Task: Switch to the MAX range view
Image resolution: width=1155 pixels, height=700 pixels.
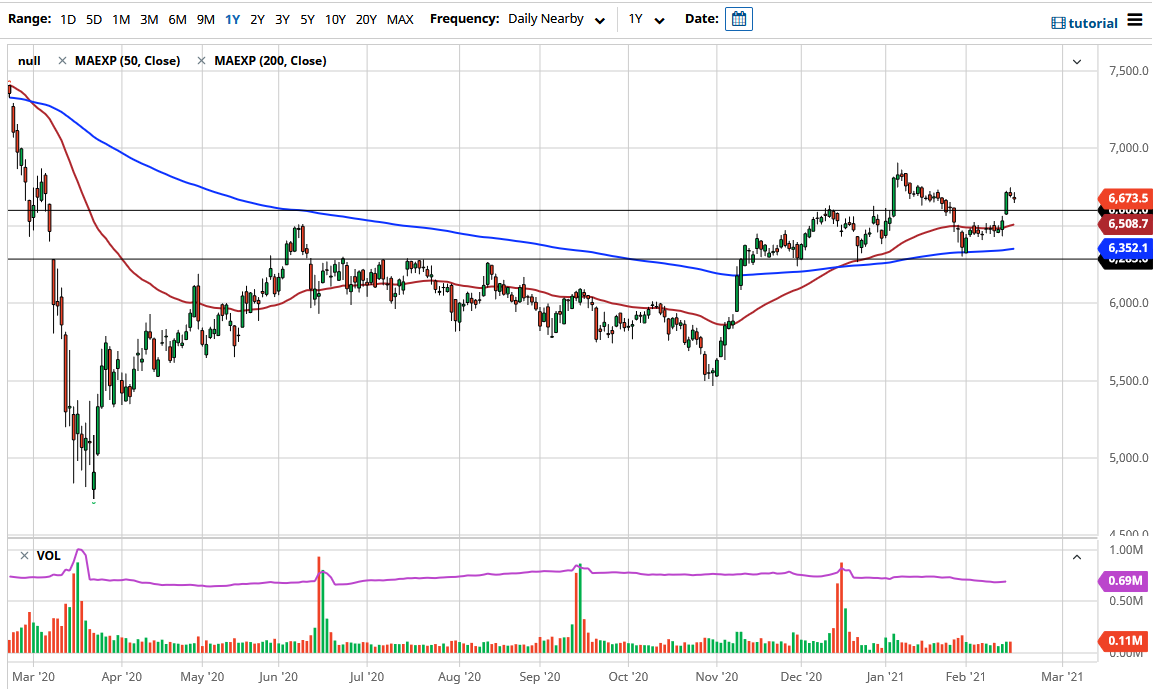Action: point(399,18)
